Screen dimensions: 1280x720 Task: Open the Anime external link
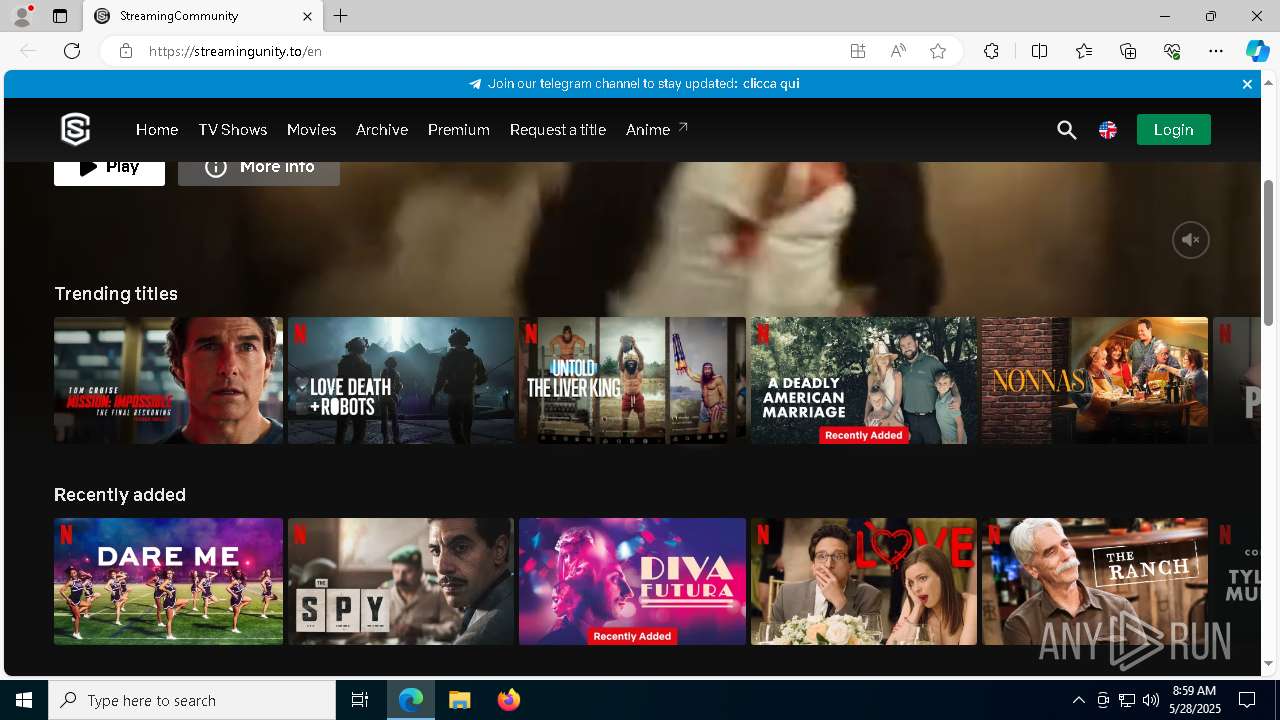657,129
